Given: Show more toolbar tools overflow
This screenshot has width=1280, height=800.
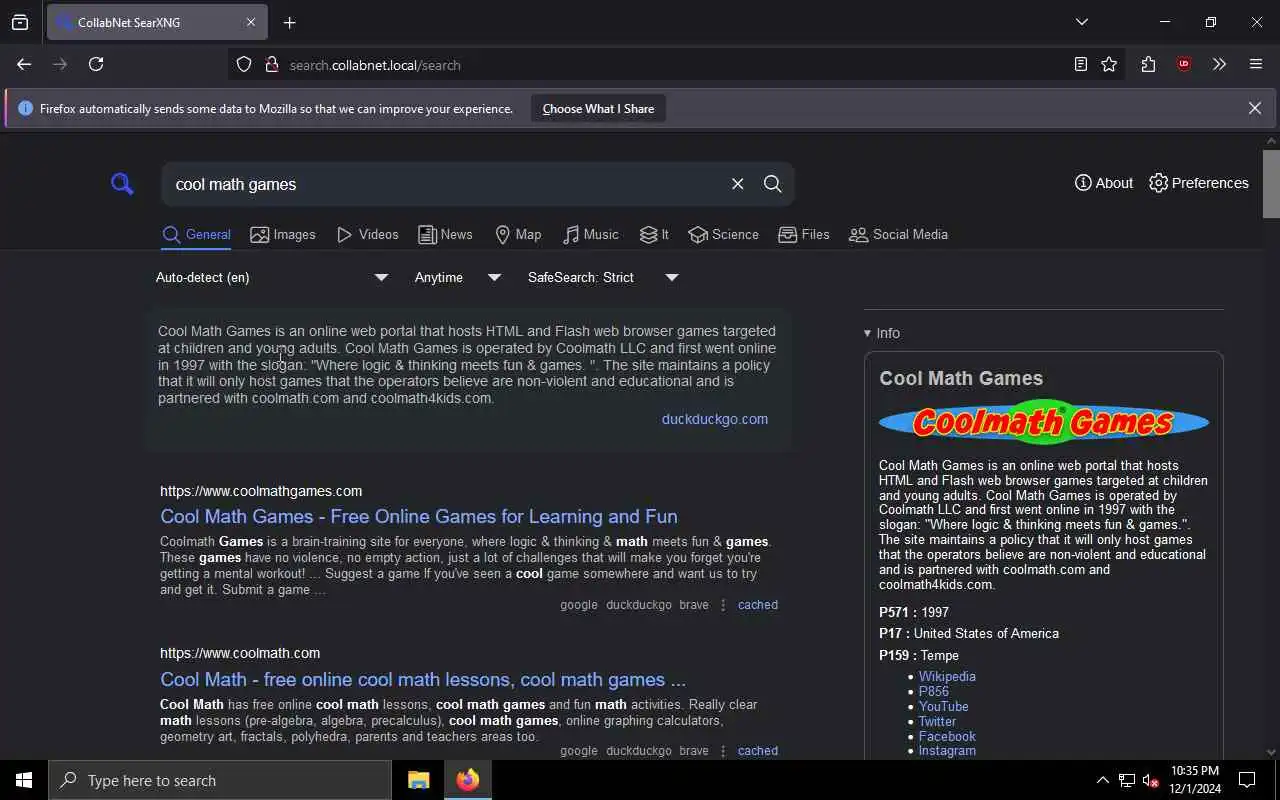Looking at the screenshot, I should pyautogui.click(x=1219, y=64).
